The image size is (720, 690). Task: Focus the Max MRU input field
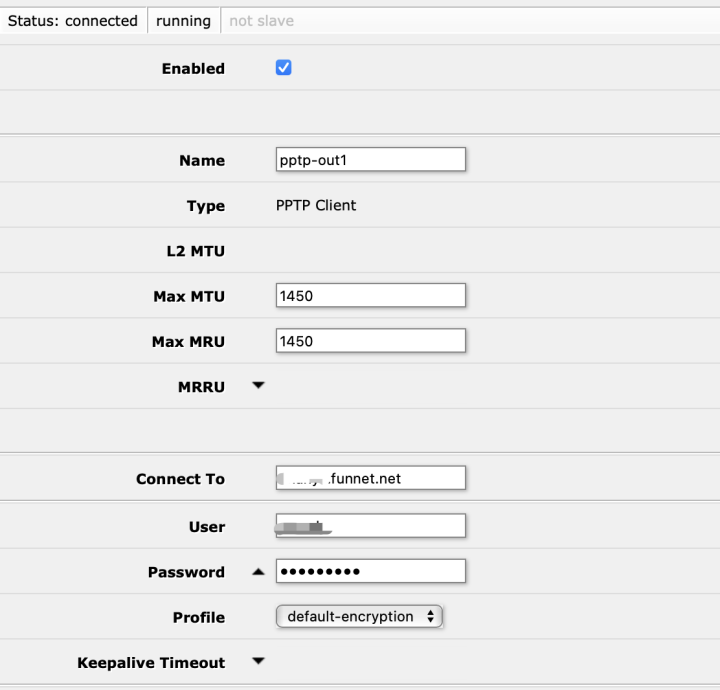[x=370, y=341]
